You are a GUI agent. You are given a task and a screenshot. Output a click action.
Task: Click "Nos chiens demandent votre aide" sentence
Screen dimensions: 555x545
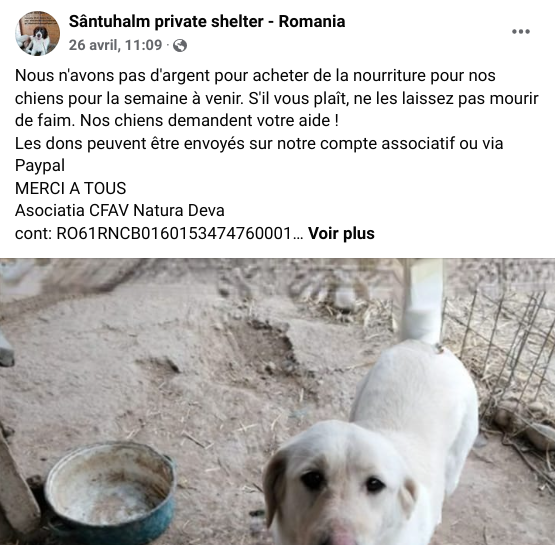209,121
